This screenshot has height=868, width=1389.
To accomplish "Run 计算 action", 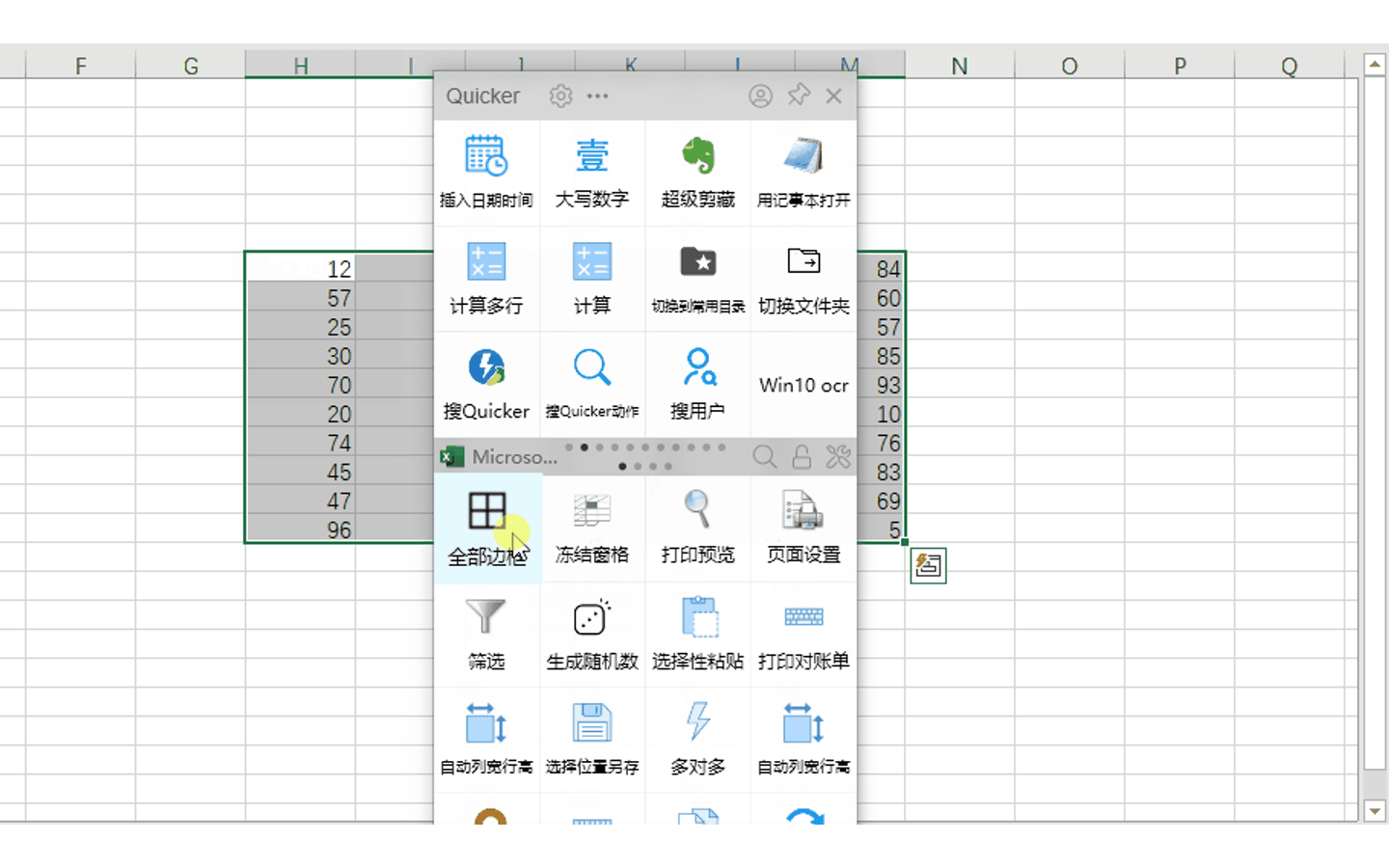I will pos(592,280).
